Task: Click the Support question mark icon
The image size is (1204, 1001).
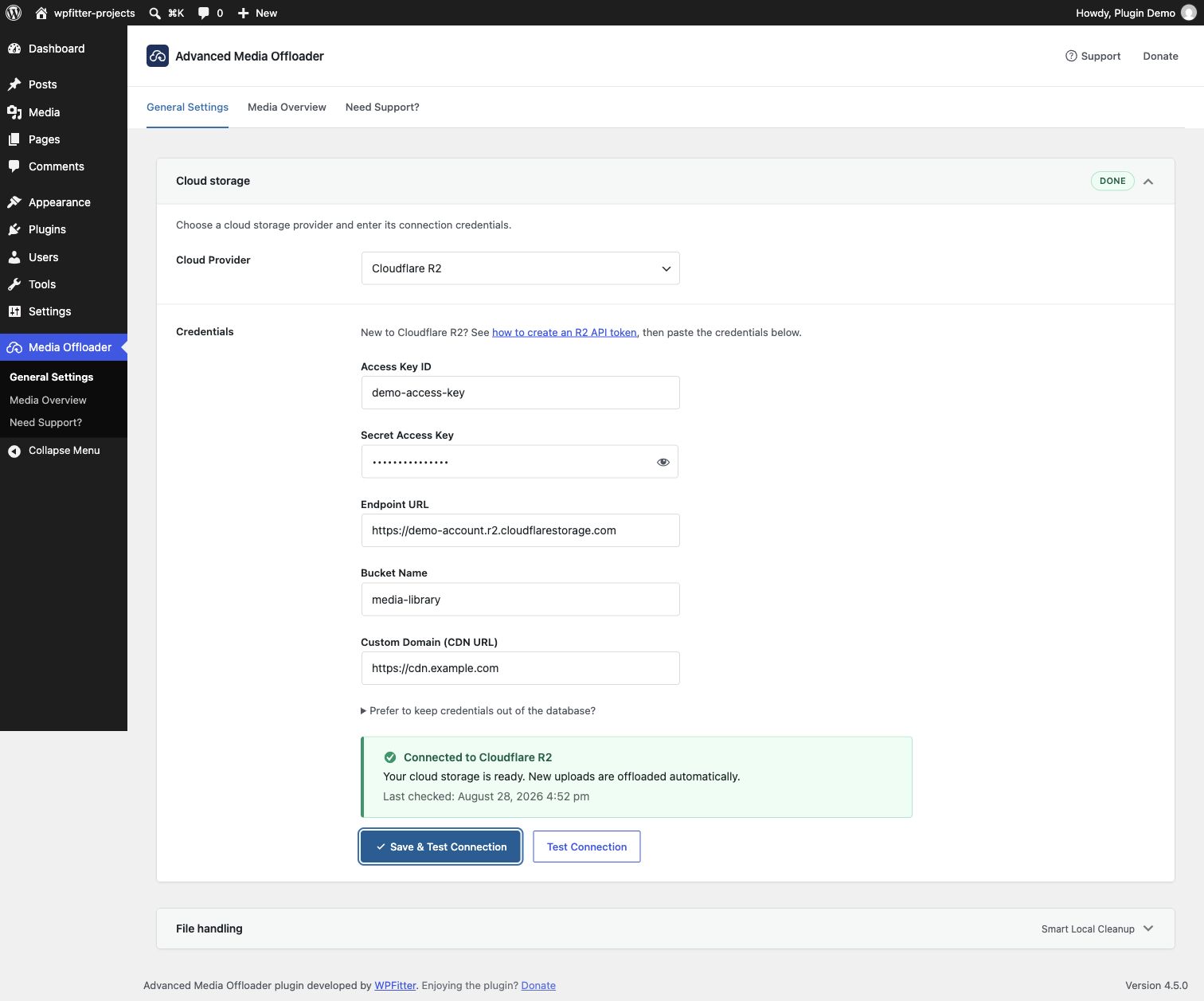Action: [1071, 56]
